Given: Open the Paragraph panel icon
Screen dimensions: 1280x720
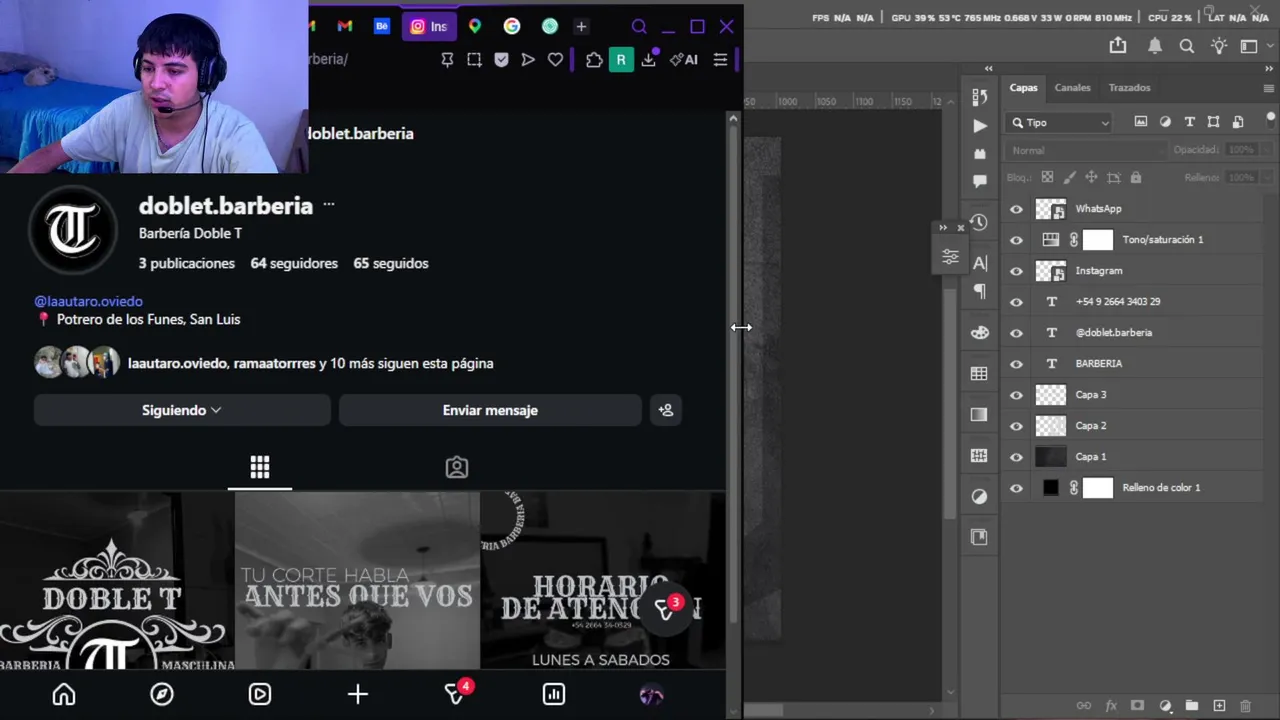Looking at the screenshot, I should coord(979,291).
